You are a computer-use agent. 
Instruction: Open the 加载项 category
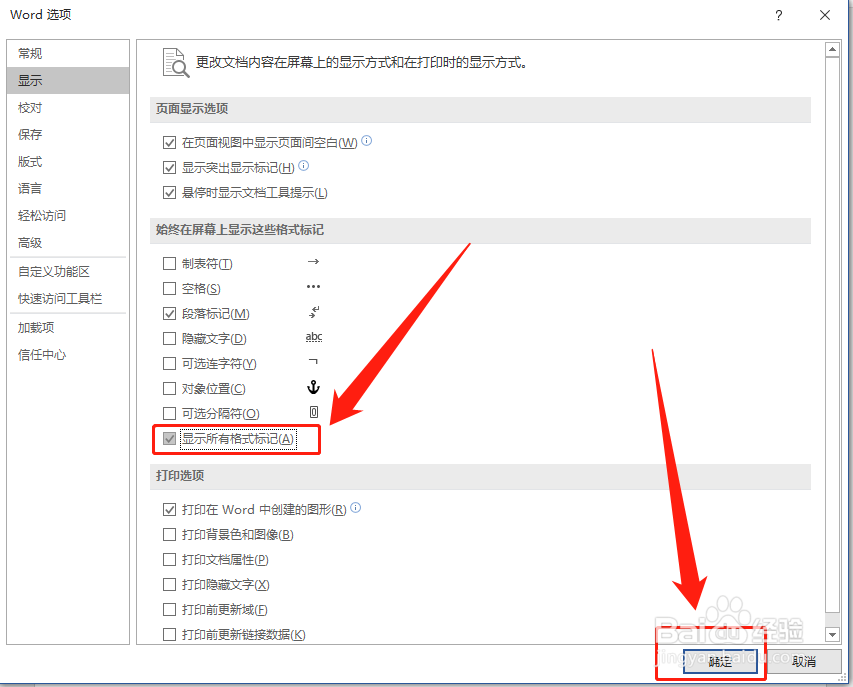pos(68,327)
